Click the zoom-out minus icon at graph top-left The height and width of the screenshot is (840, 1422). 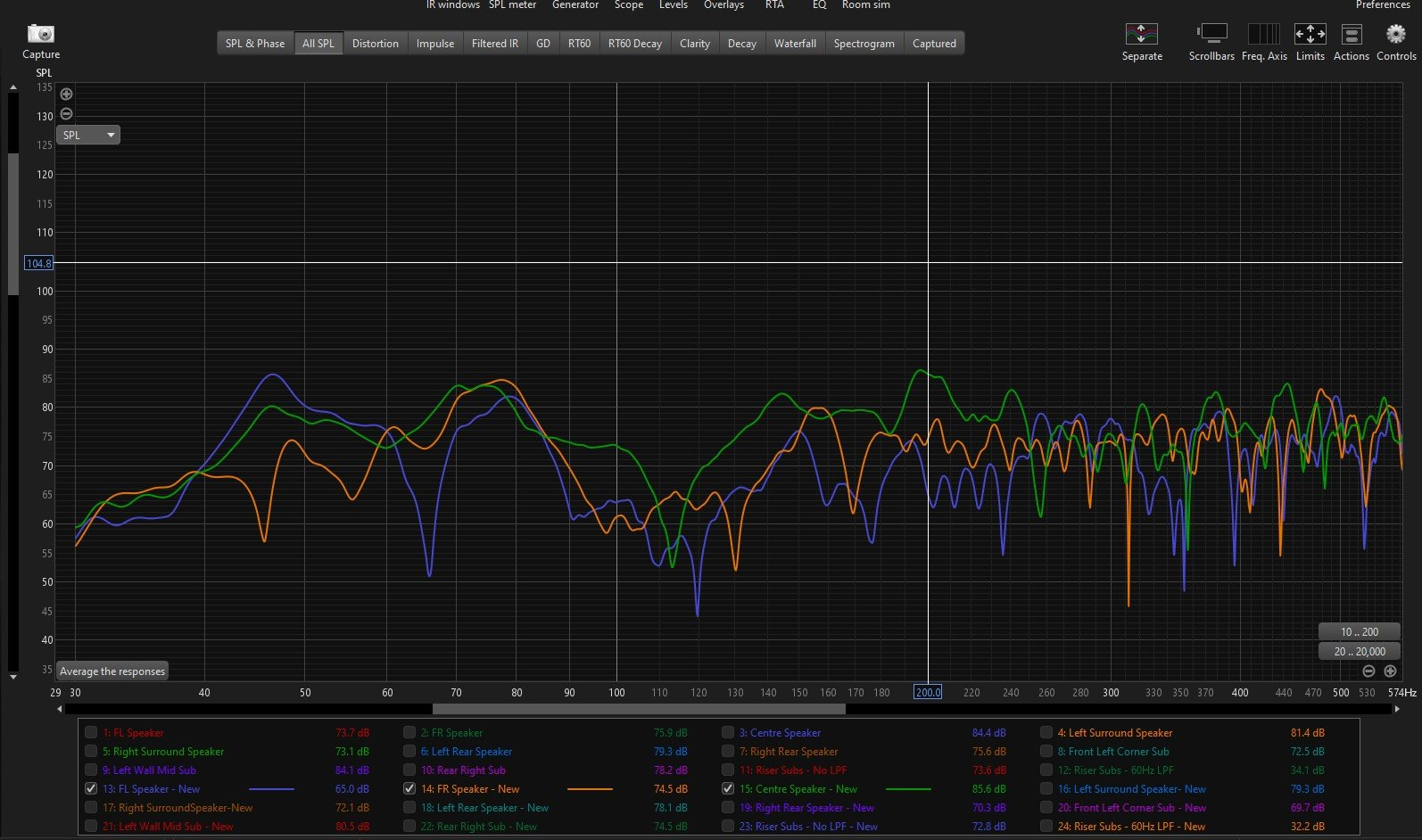66,114
